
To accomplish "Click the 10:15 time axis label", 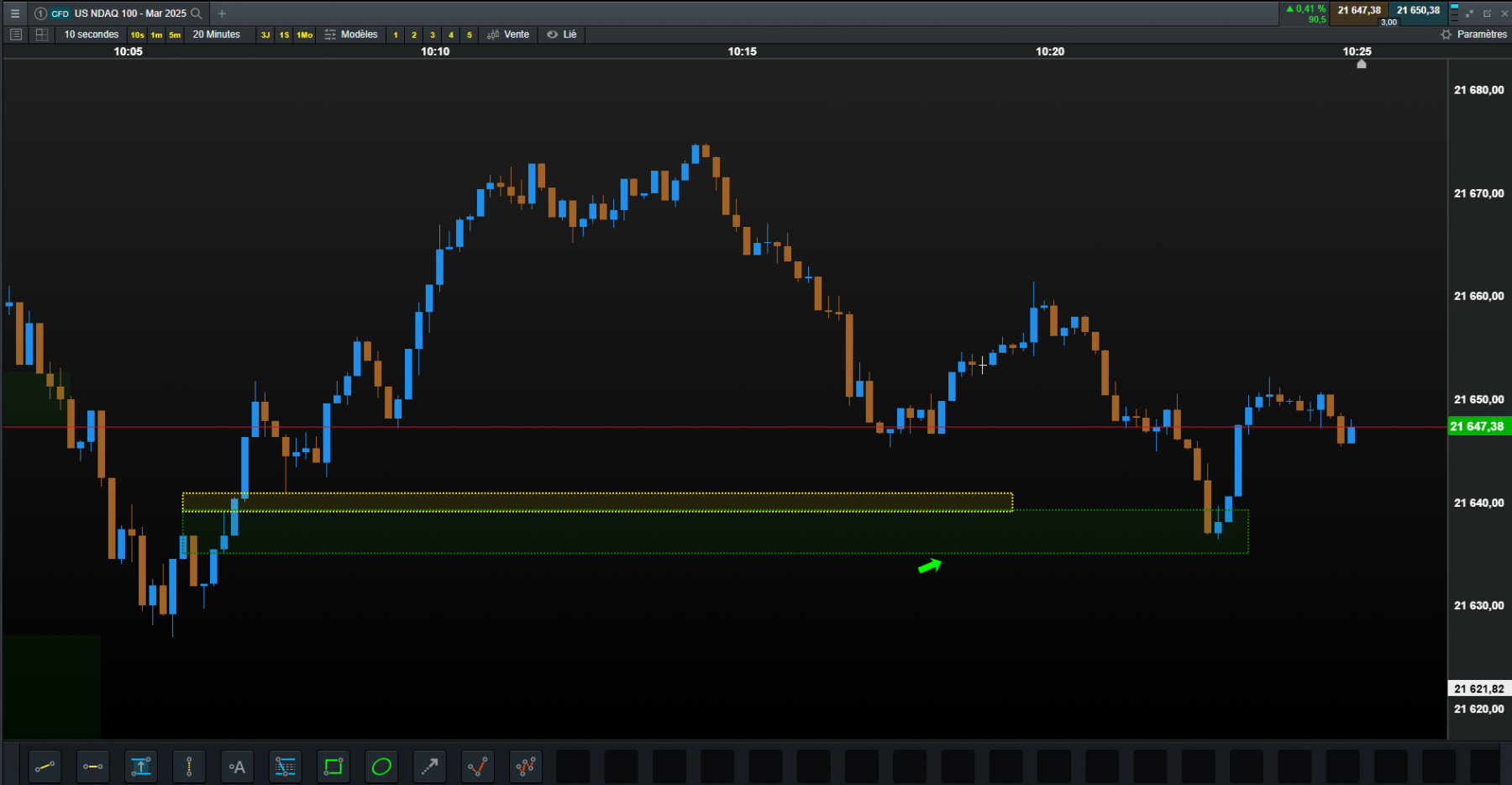I will click(742, 51).
